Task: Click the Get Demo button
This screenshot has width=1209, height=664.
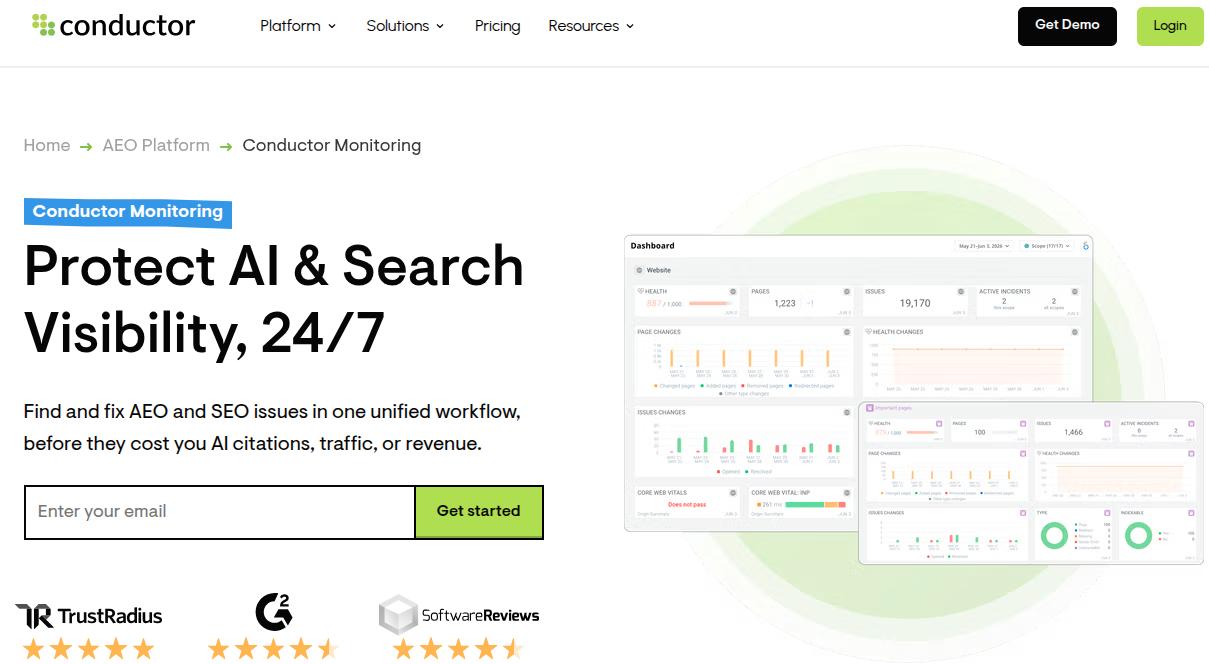Action: tap(1067, 26)
